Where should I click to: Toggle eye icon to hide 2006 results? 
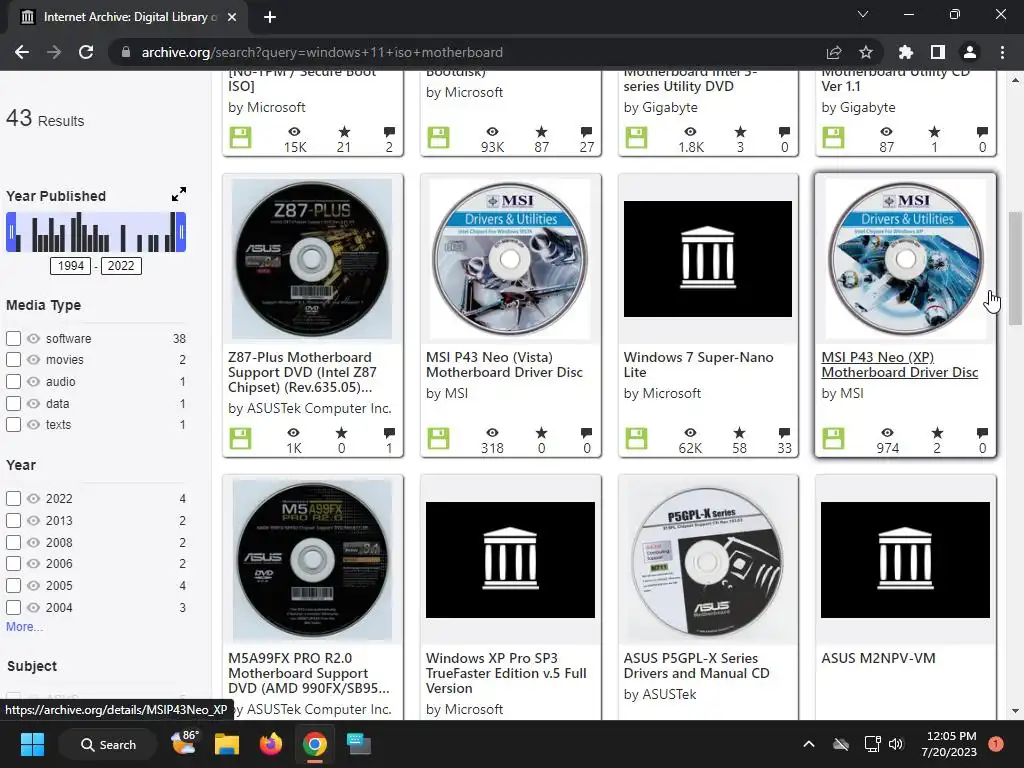pos(33,564)
